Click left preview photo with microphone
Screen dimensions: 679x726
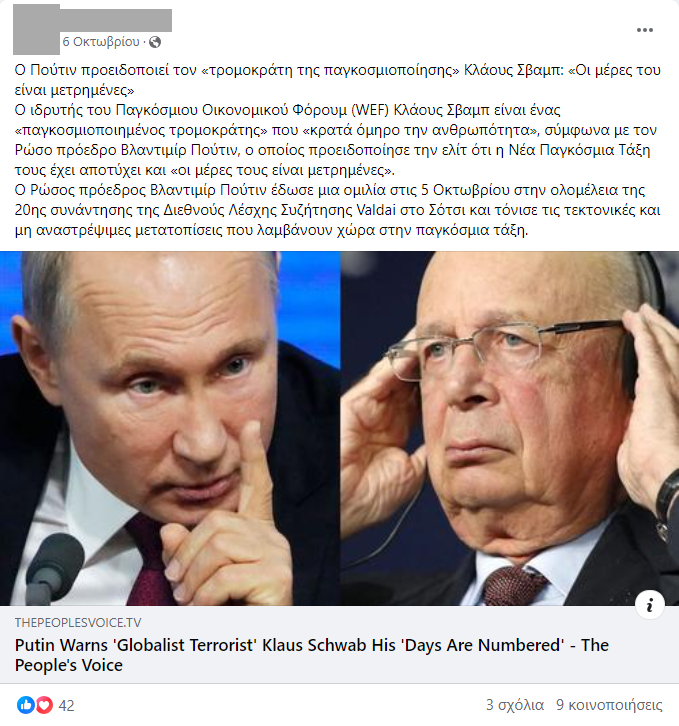coord(170,428)
